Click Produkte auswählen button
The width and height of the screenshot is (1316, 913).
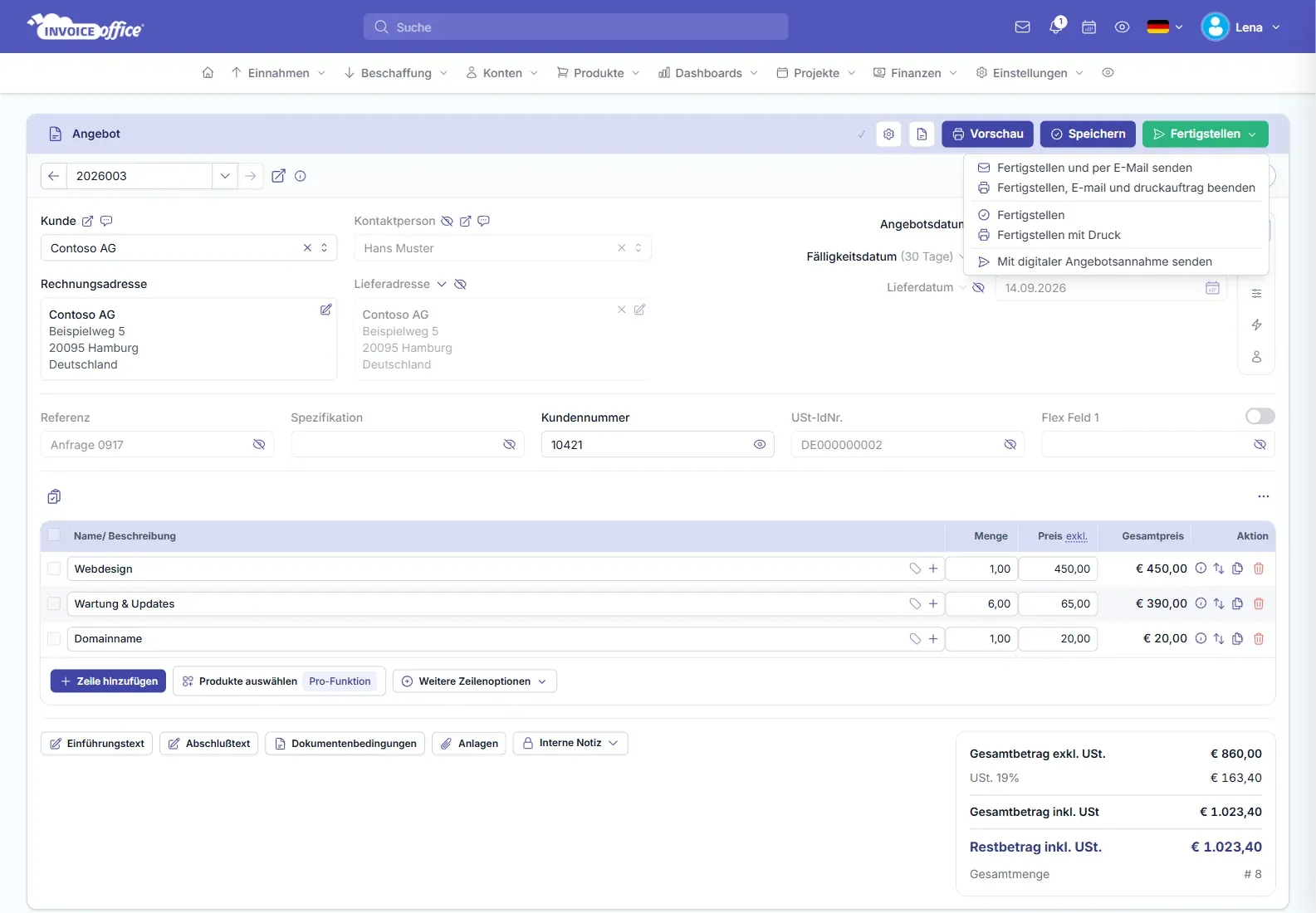click(x=279, y=681)
